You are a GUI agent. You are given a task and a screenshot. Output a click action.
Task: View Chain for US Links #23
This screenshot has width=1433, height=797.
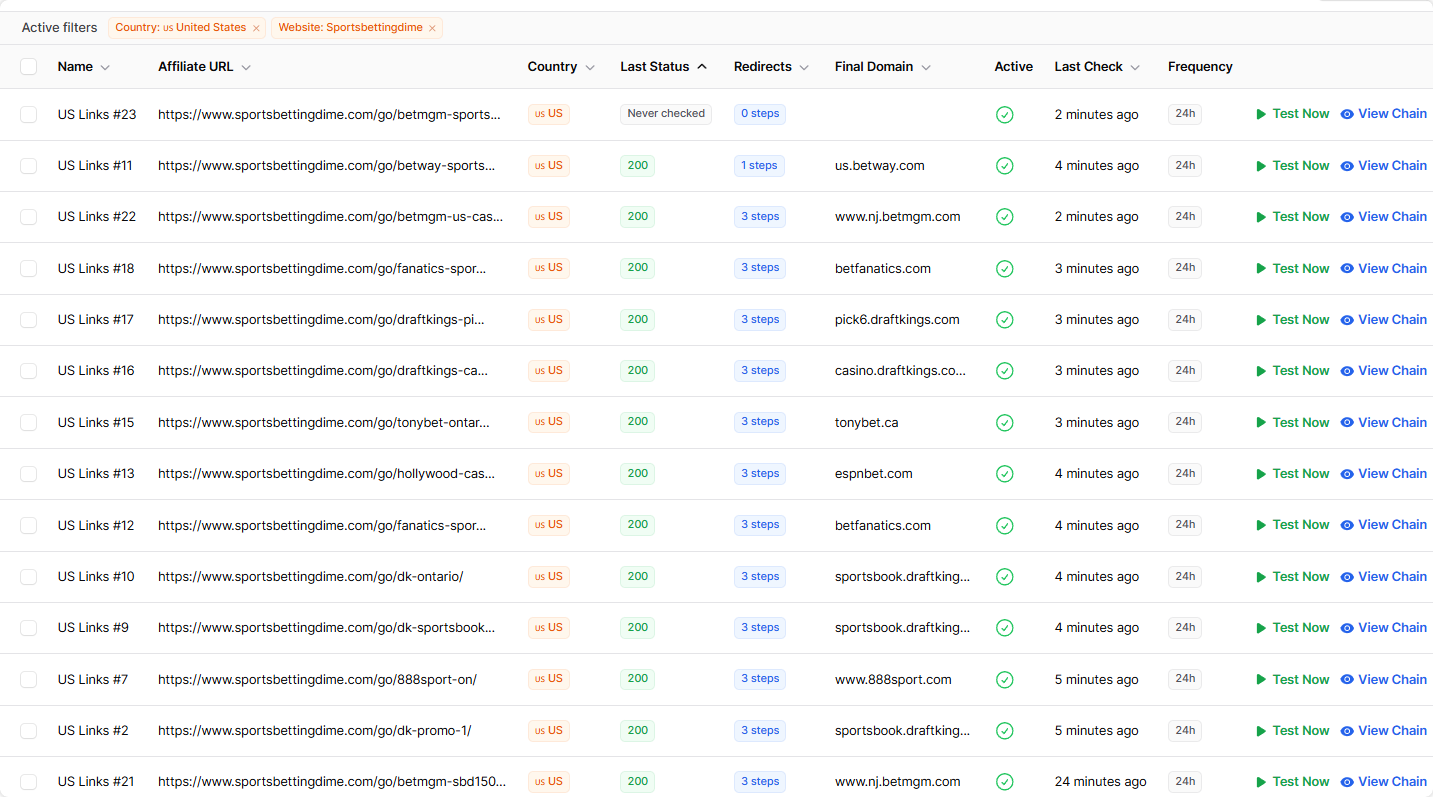point(1384,114)
